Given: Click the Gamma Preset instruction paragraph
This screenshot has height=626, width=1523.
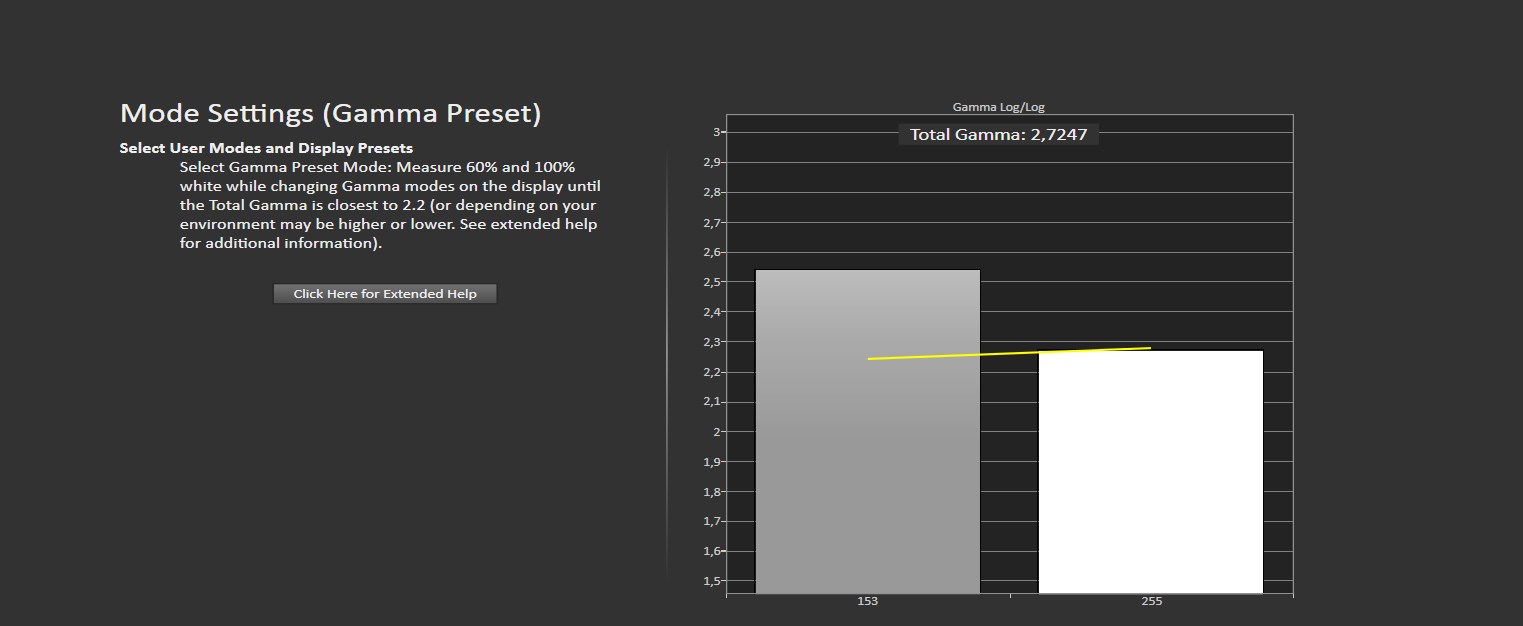Looking at the screenshot, I should pos(390,205).
